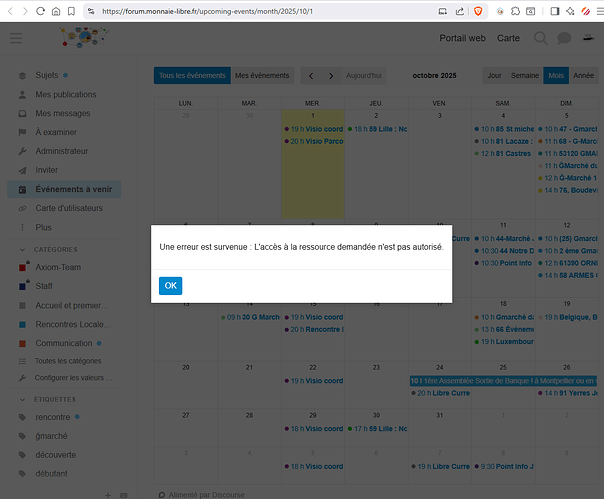Expand the 'Plus' sidebar menu
The width and height of the screenshot is (604, 499).
coord(43,227)
